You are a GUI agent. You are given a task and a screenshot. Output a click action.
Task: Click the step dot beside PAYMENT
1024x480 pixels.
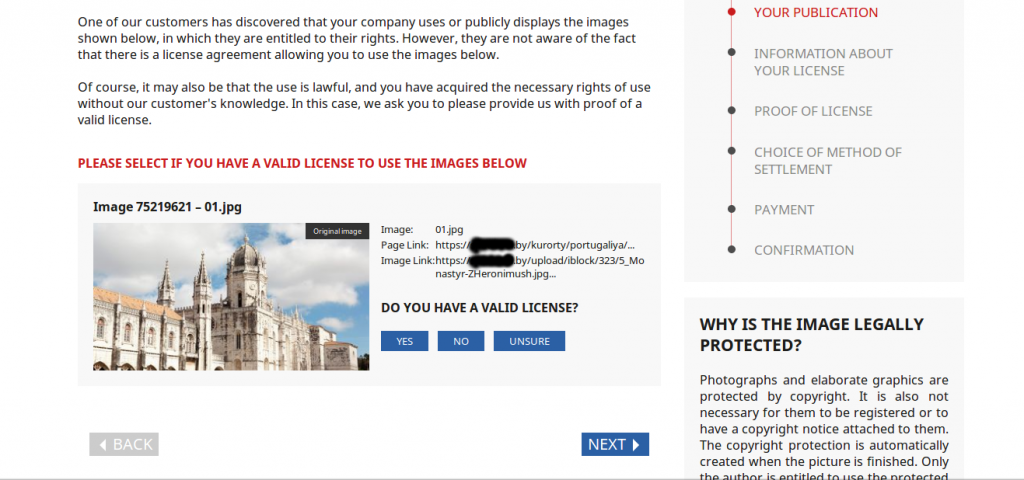click(x=731, y=209)
